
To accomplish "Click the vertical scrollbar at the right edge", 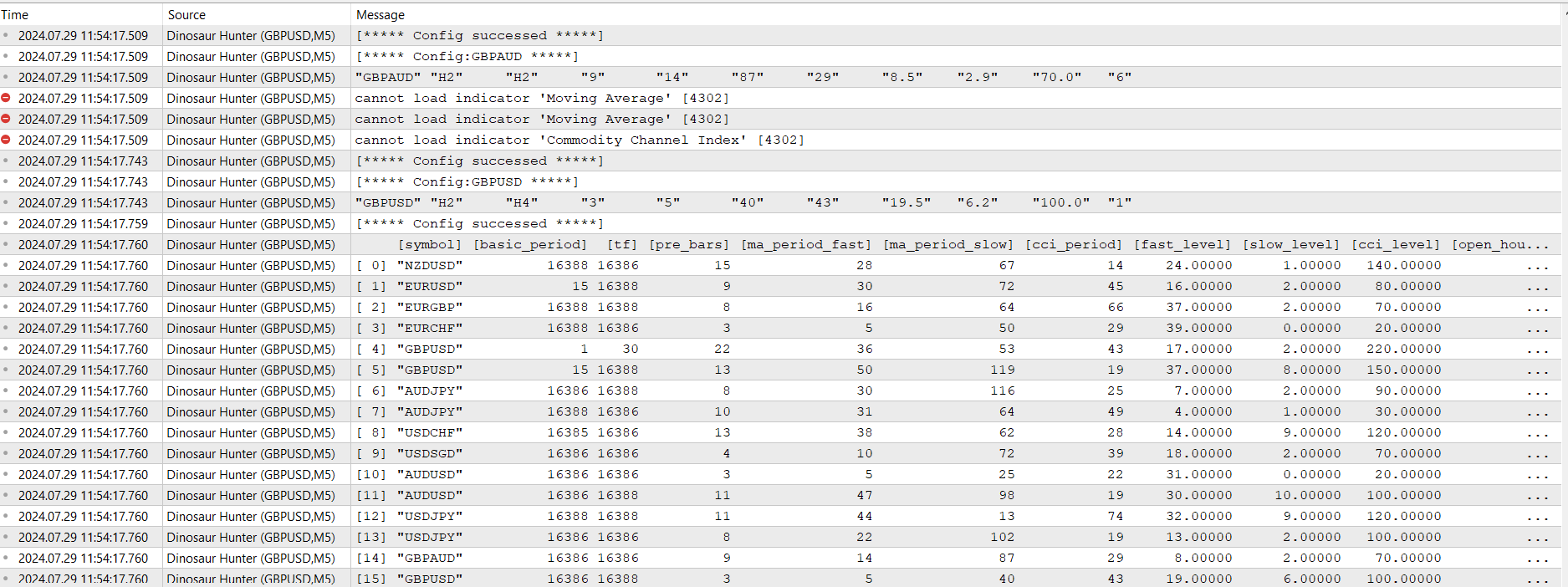I will (1564, 293).
